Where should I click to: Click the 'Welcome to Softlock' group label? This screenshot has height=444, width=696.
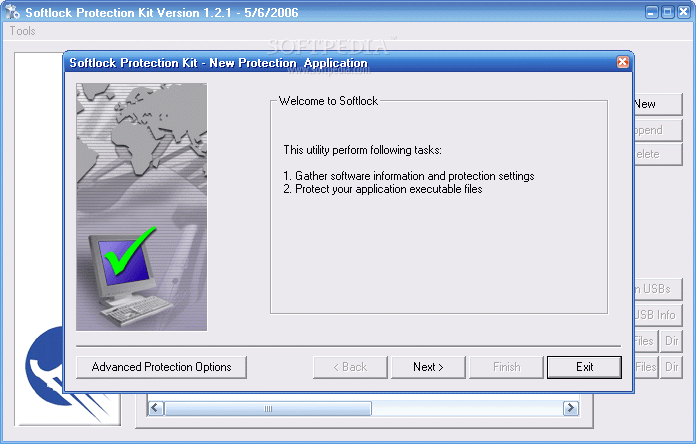pyautogui.click(x=328, y=101)
